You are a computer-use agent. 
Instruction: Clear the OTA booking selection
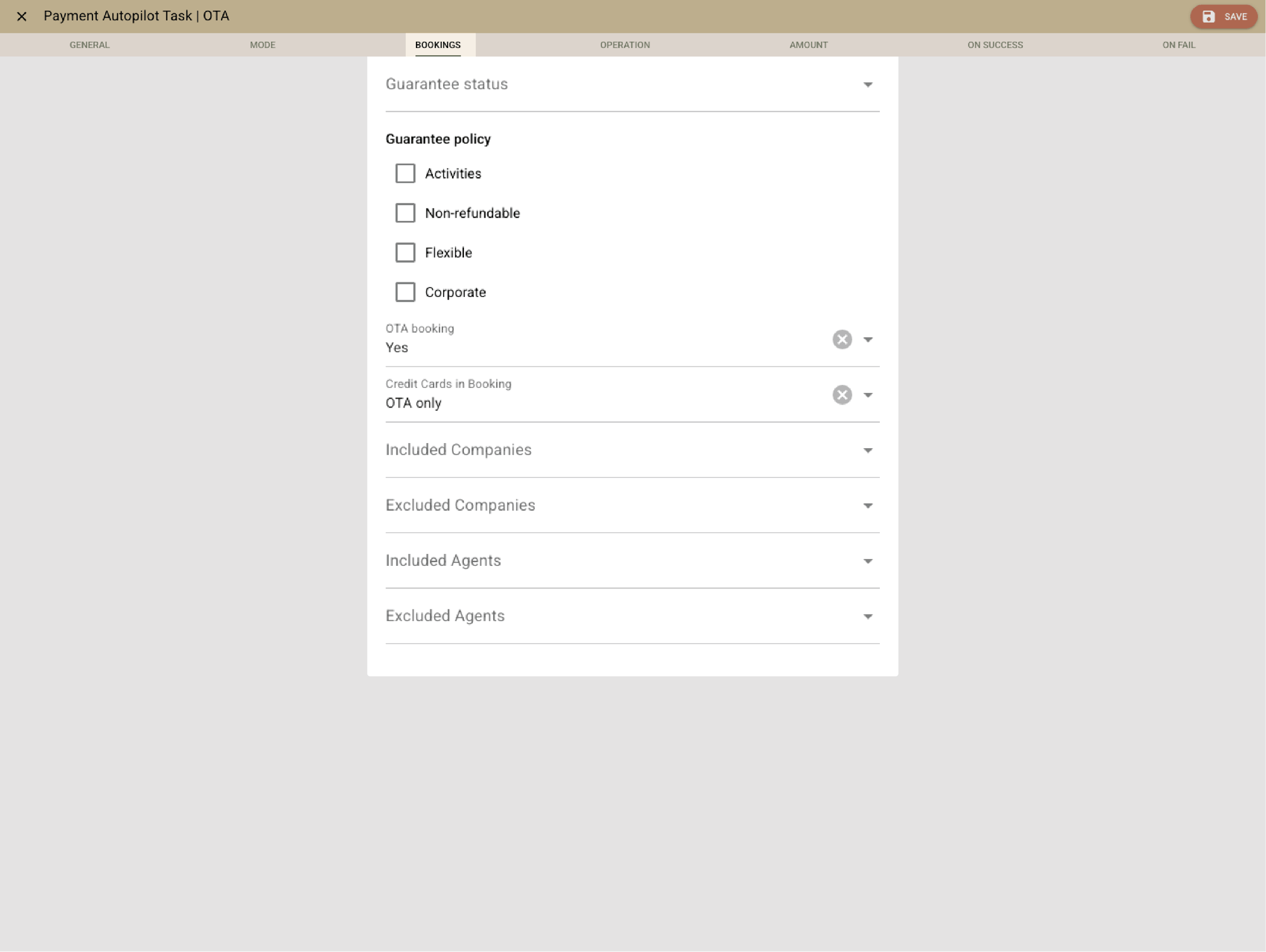click(842, 339)
